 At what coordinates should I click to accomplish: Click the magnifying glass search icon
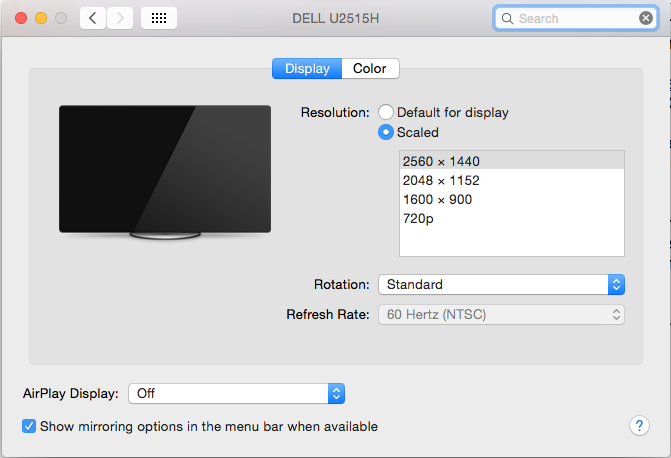pos(507,18)
